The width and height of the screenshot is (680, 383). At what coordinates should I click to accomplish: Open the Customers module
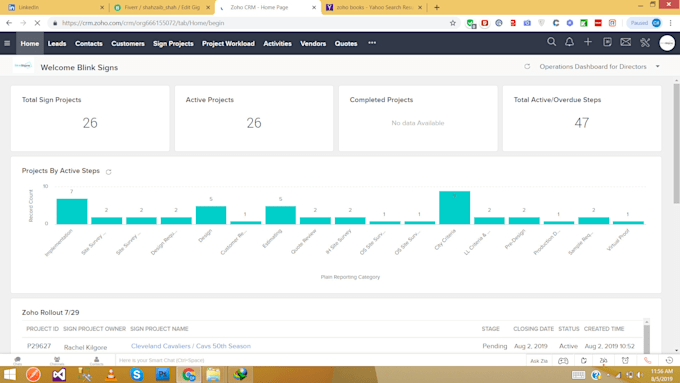[x=128, y=43]
